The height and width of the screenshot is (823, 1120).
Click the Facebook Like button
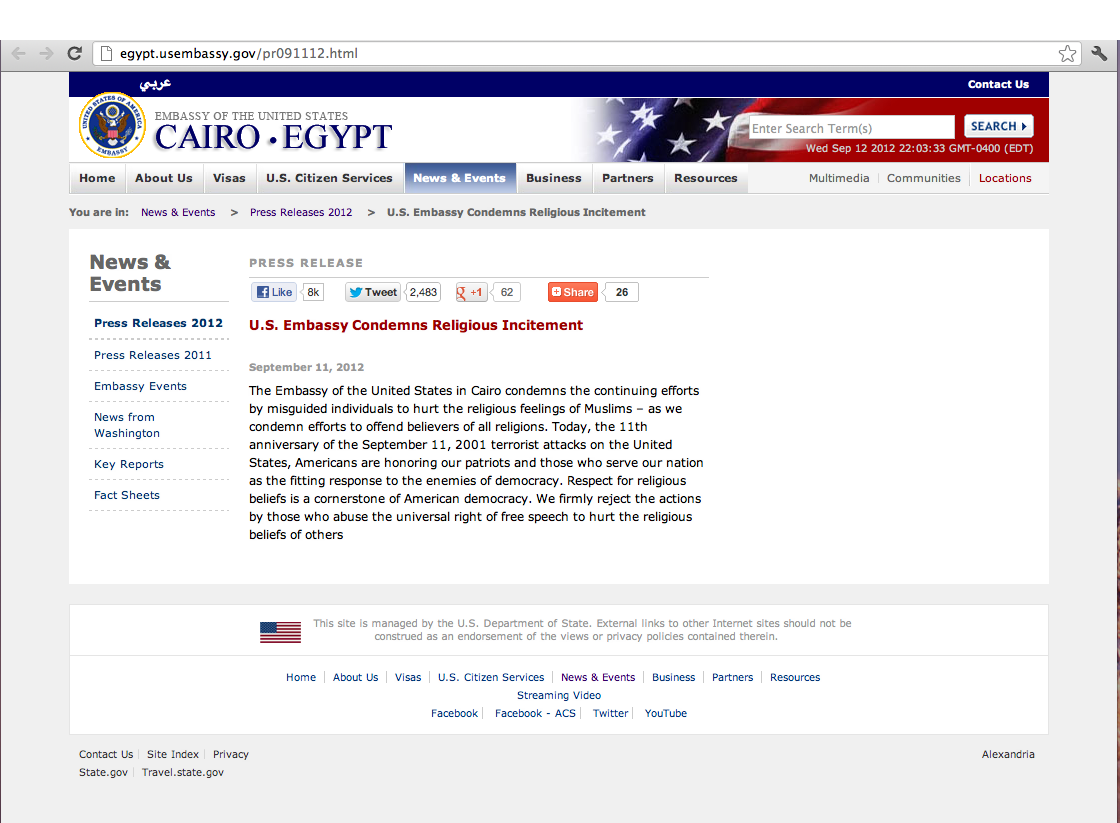275,292
